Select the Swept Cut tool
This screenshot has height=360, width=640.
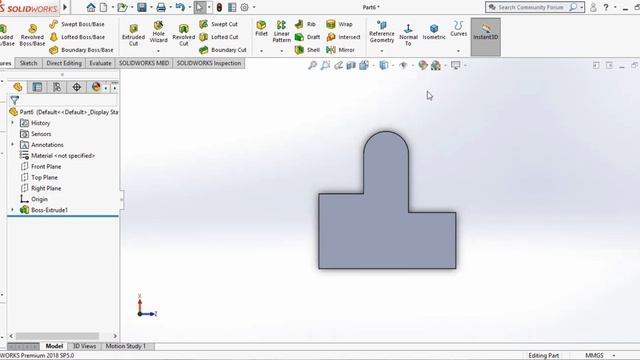218,24
